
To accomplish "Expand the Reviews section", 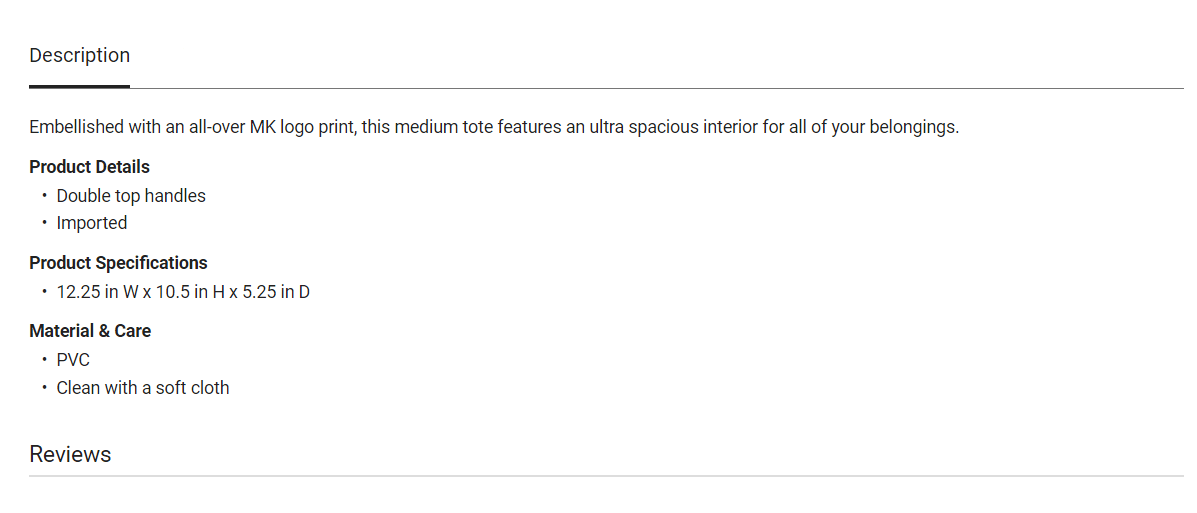I will pyautogui.click(x=70, y=455).
